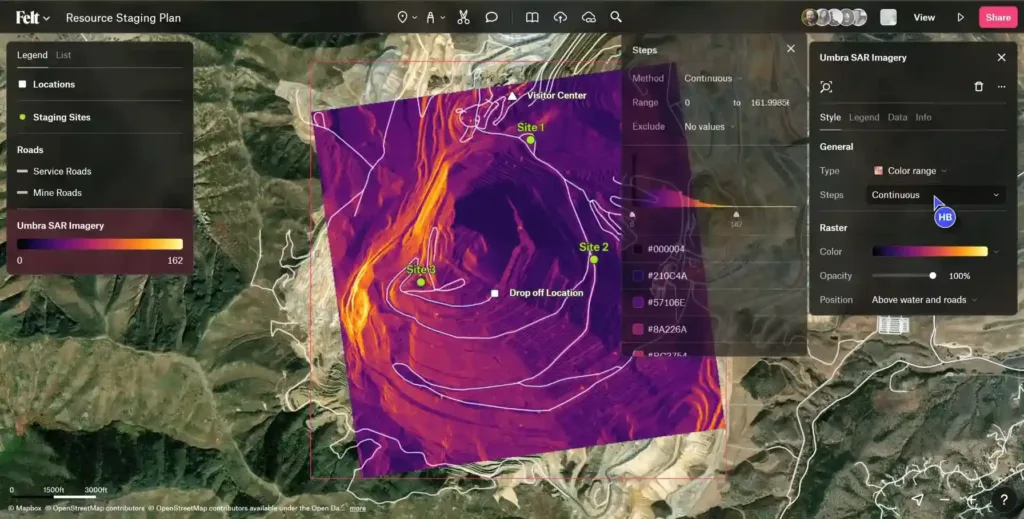Select the Info tab
1024x519 pixels.
point(923,118)
